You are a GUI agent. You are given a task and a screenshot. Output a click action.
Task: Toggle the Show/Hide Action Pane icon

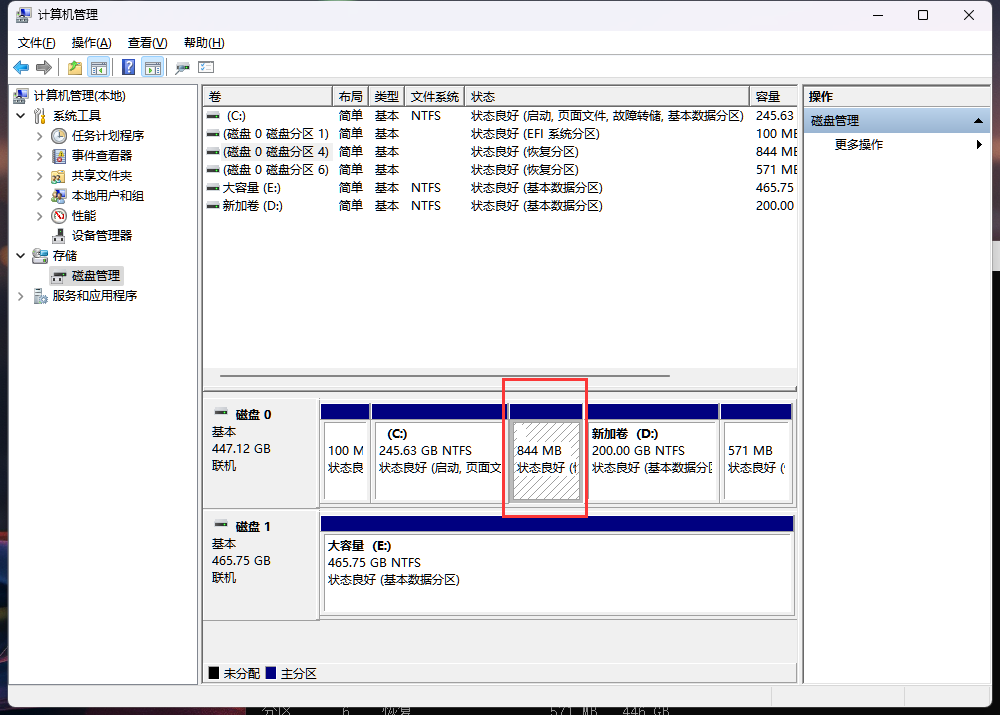tap(153, 67)
